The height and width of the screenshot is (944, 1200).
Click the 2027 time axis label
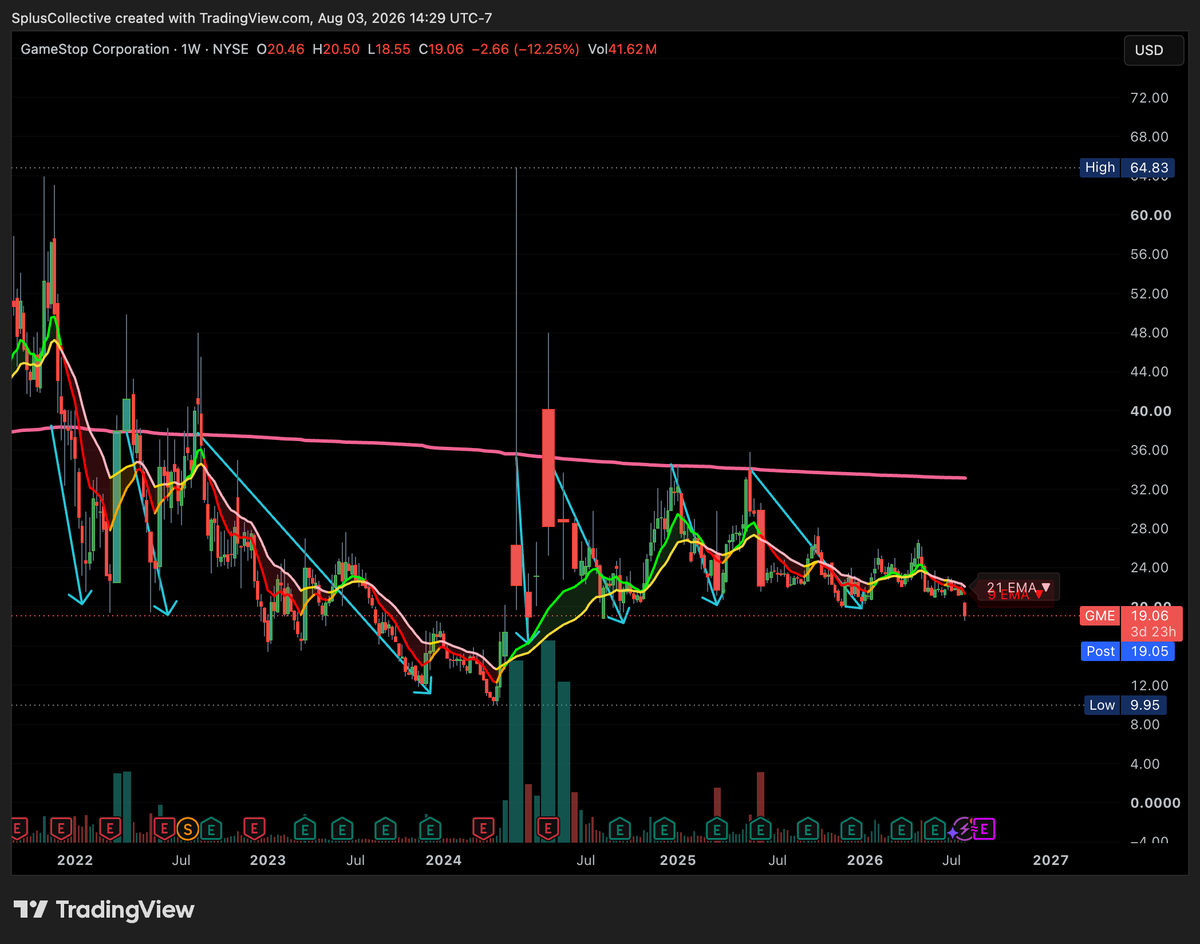click(1051, 860)
